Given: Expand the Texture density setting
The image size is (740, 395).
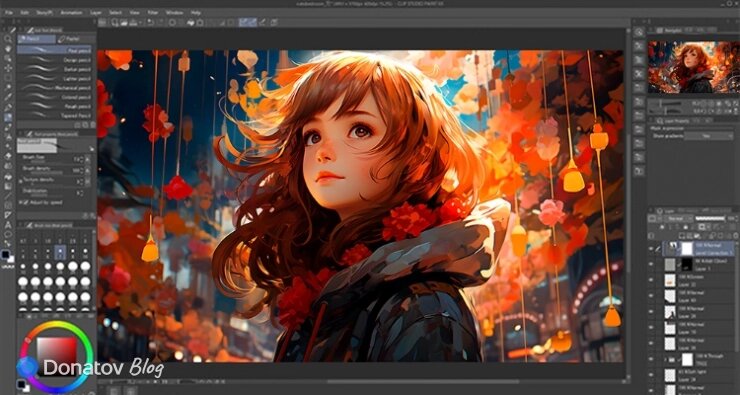Looking at the screenshot, I should (21, 180).
